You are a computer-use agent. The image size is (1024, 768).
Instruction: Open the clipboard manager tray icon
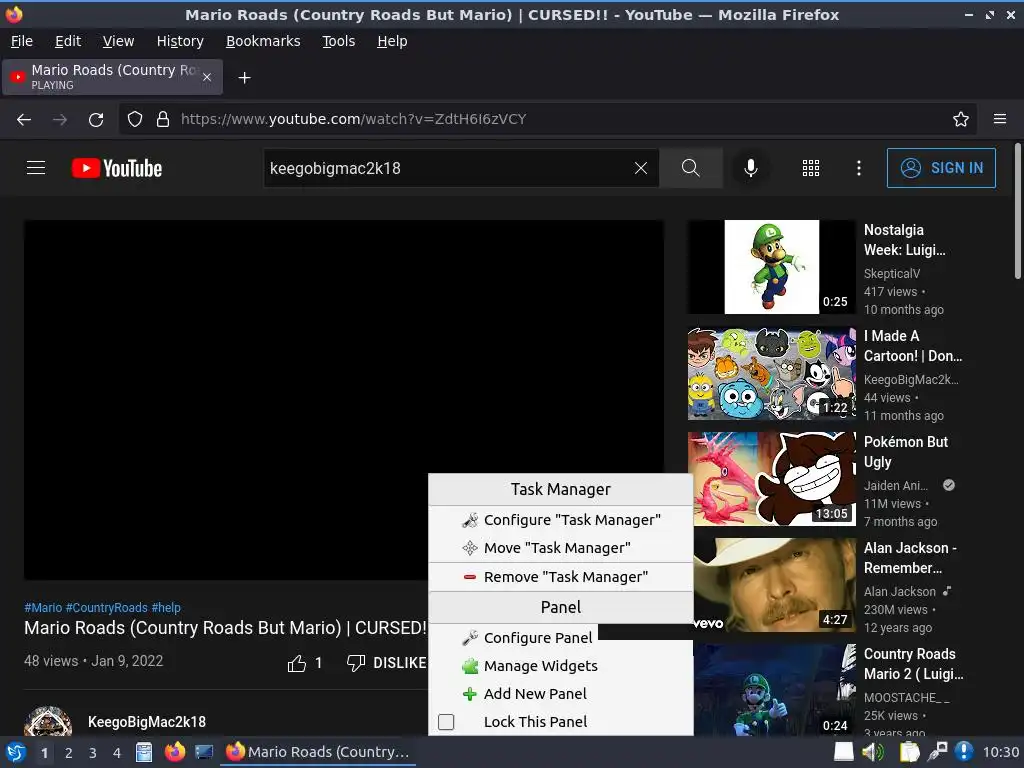tap(908, 752)
